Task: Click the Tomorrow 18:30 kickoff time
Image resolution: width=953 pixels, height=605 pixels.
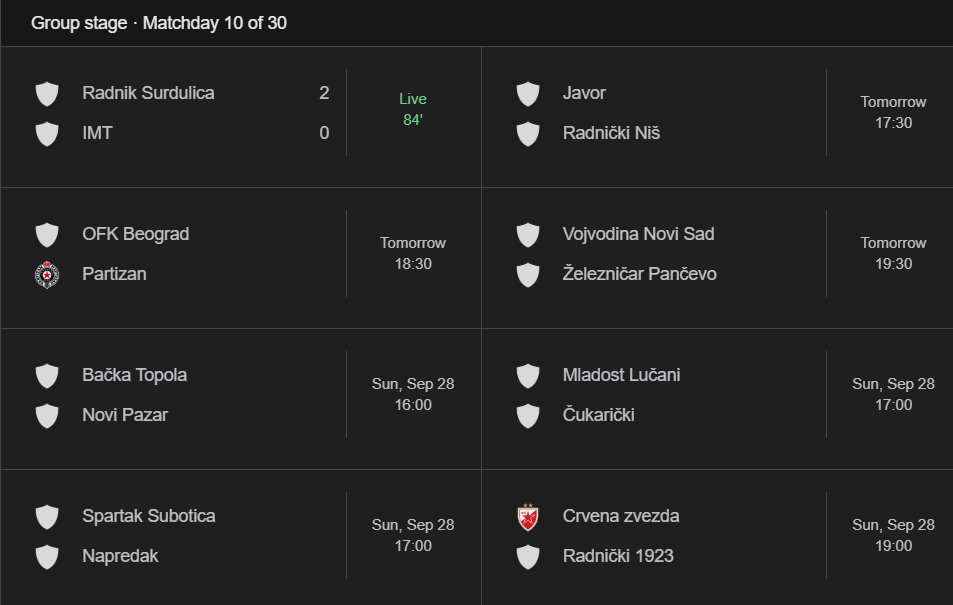Action: pyautogui.click(x=413, y=253)
